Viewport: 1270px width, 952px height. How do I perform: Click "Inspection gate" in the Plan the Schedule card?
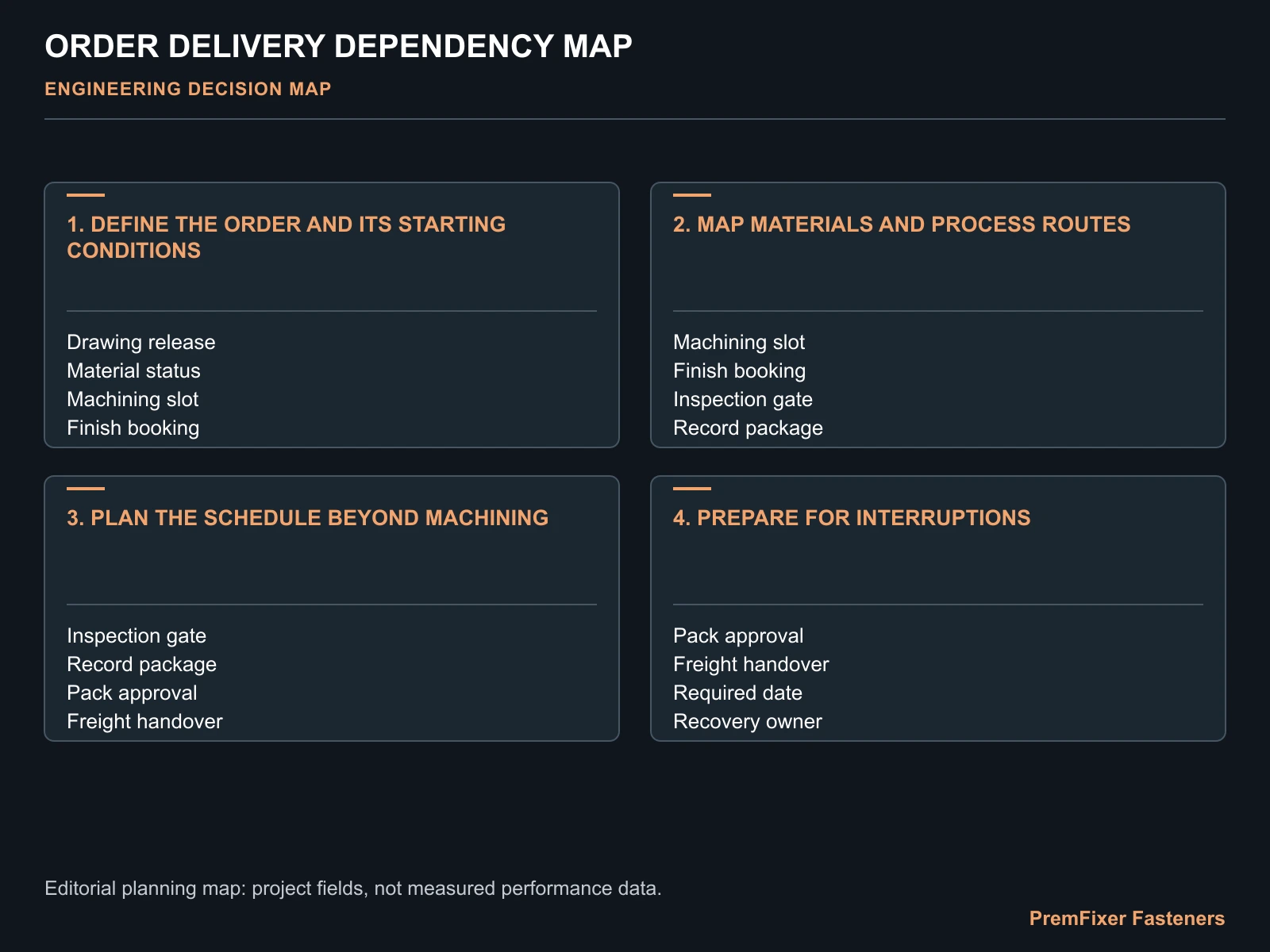137,635
